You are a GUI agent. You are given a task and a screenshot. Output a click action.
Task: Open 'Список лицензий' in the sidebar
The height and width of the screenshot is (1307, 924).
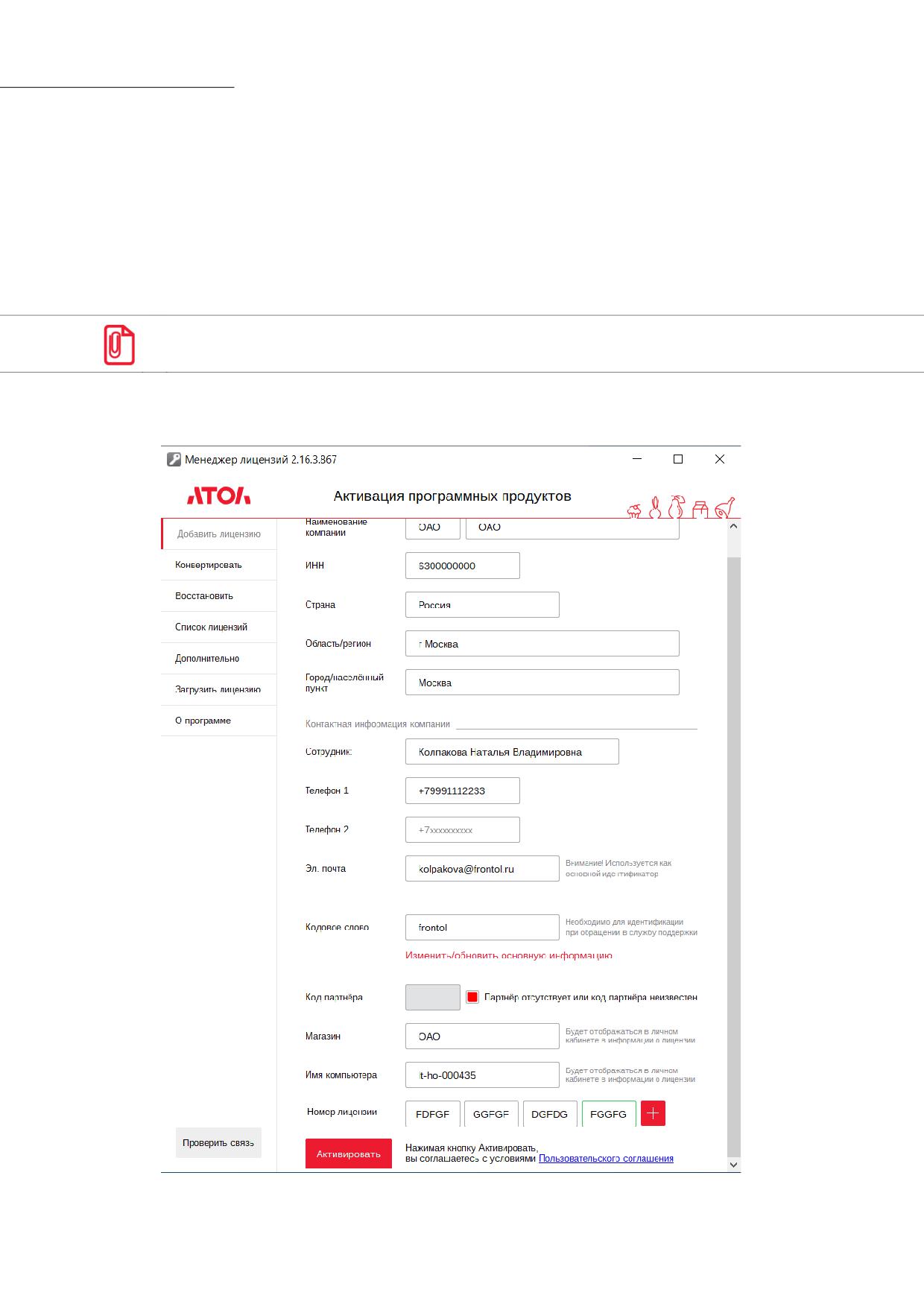(x=219, y=627)
